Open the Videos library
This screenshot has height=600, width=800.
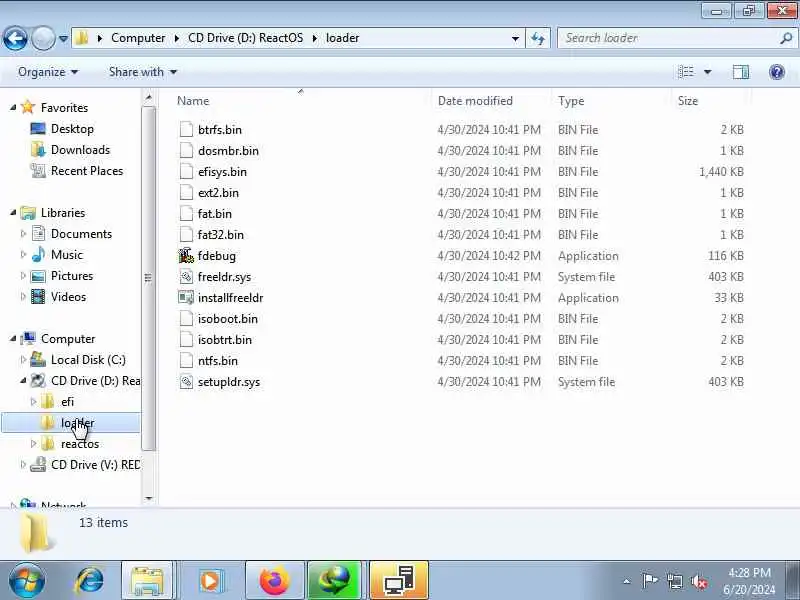pyautogui.click(x=68, y=296)
